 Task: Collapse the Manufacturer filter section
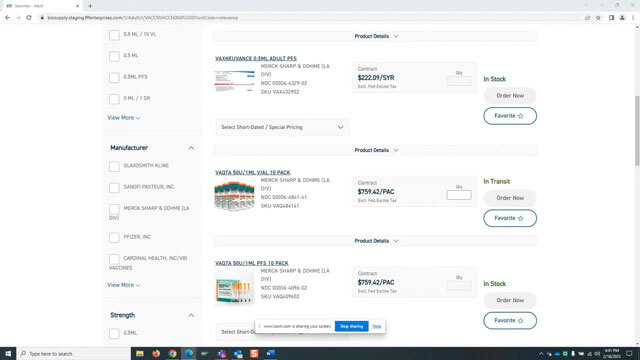[191, 148]
